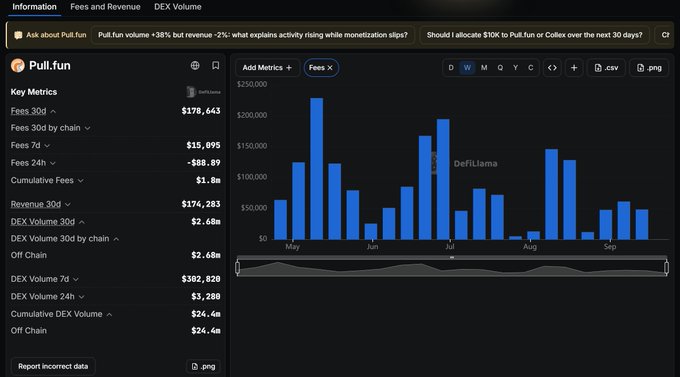Click the -$88.89 Fees 24h value
The width and height of the screenshot is (680, 377).
point(203,163)
